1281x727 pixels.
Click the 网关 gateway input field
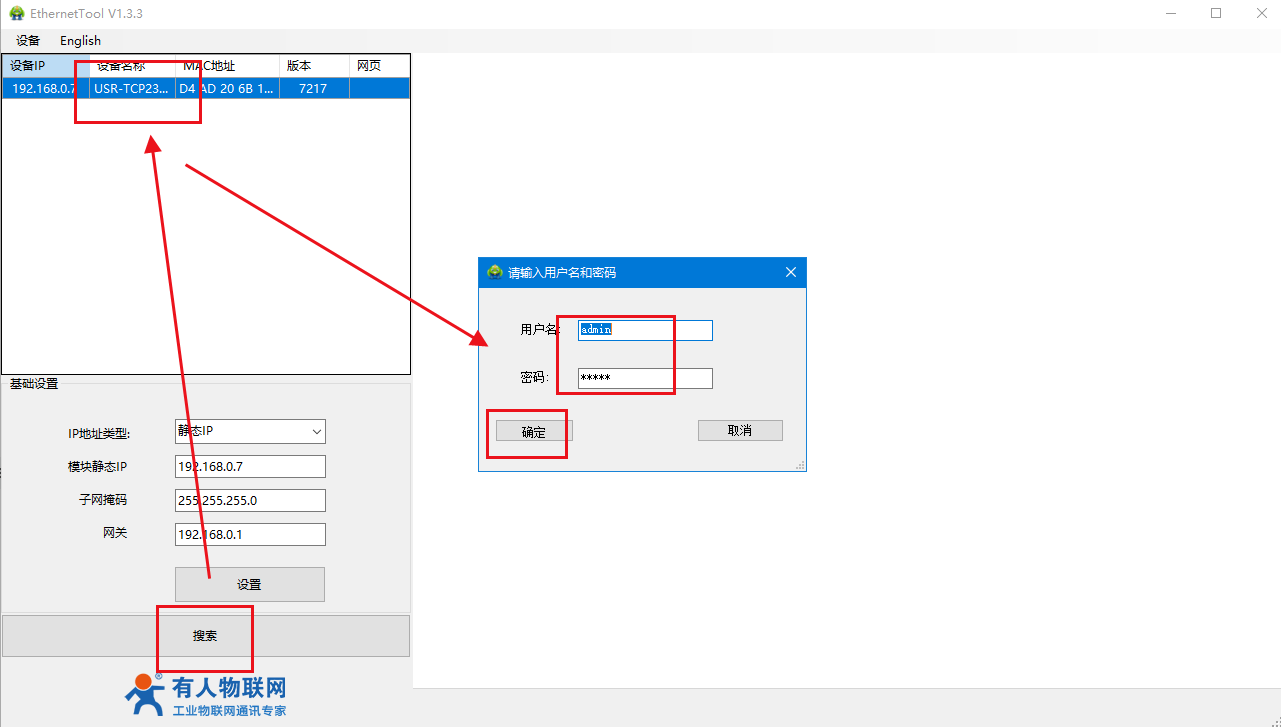[250, 534]
